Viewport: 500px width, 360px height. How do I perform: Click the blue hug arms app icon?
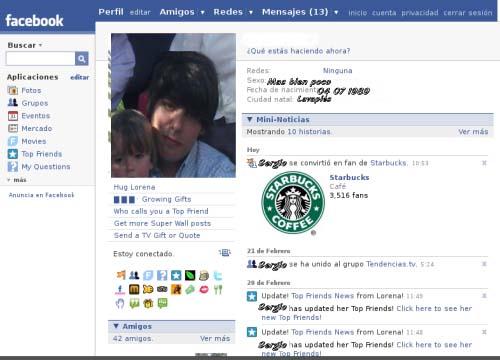120,303
